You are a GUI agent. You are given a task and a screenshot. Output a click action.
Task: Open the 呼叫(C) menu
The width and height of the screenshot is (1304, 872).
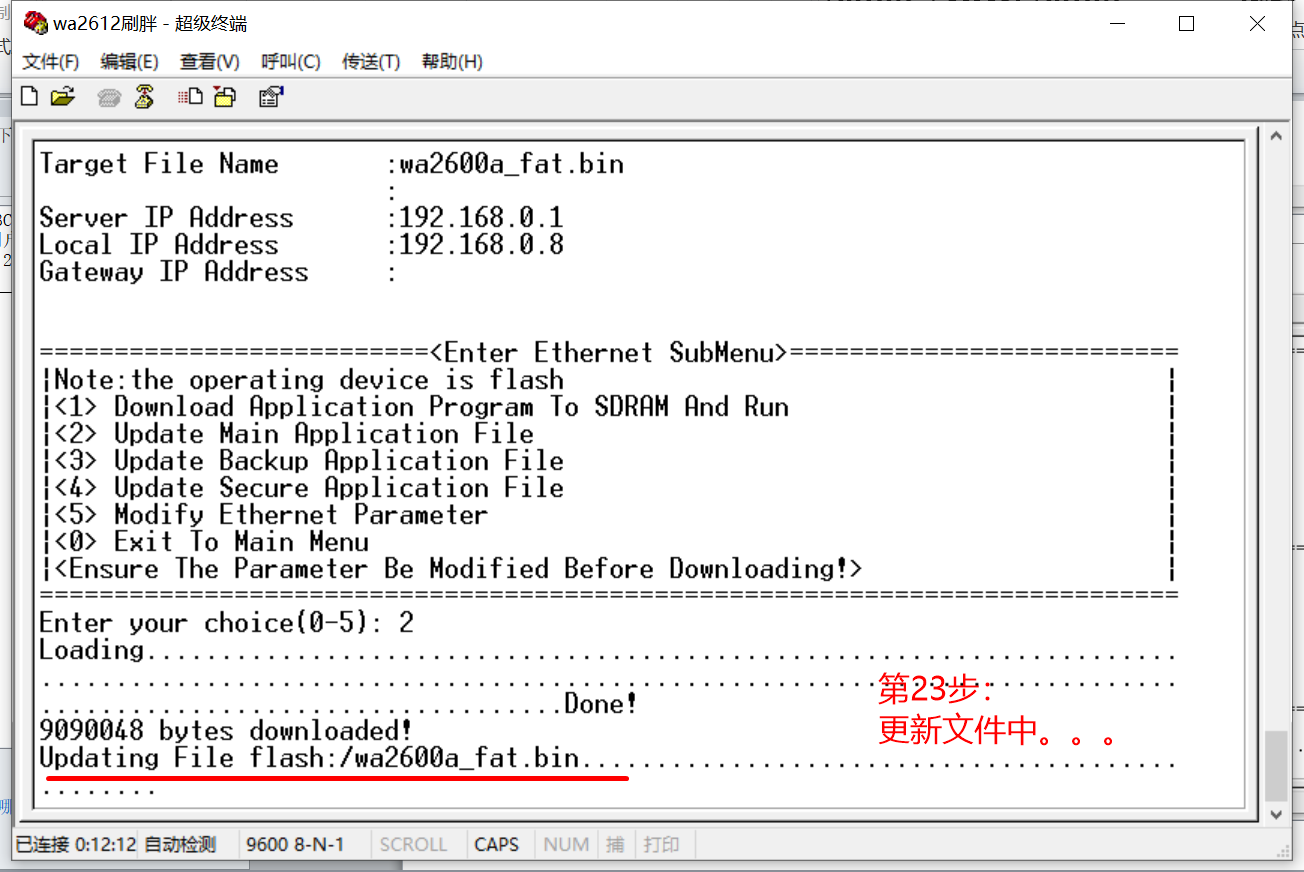(x=291, y=62)
